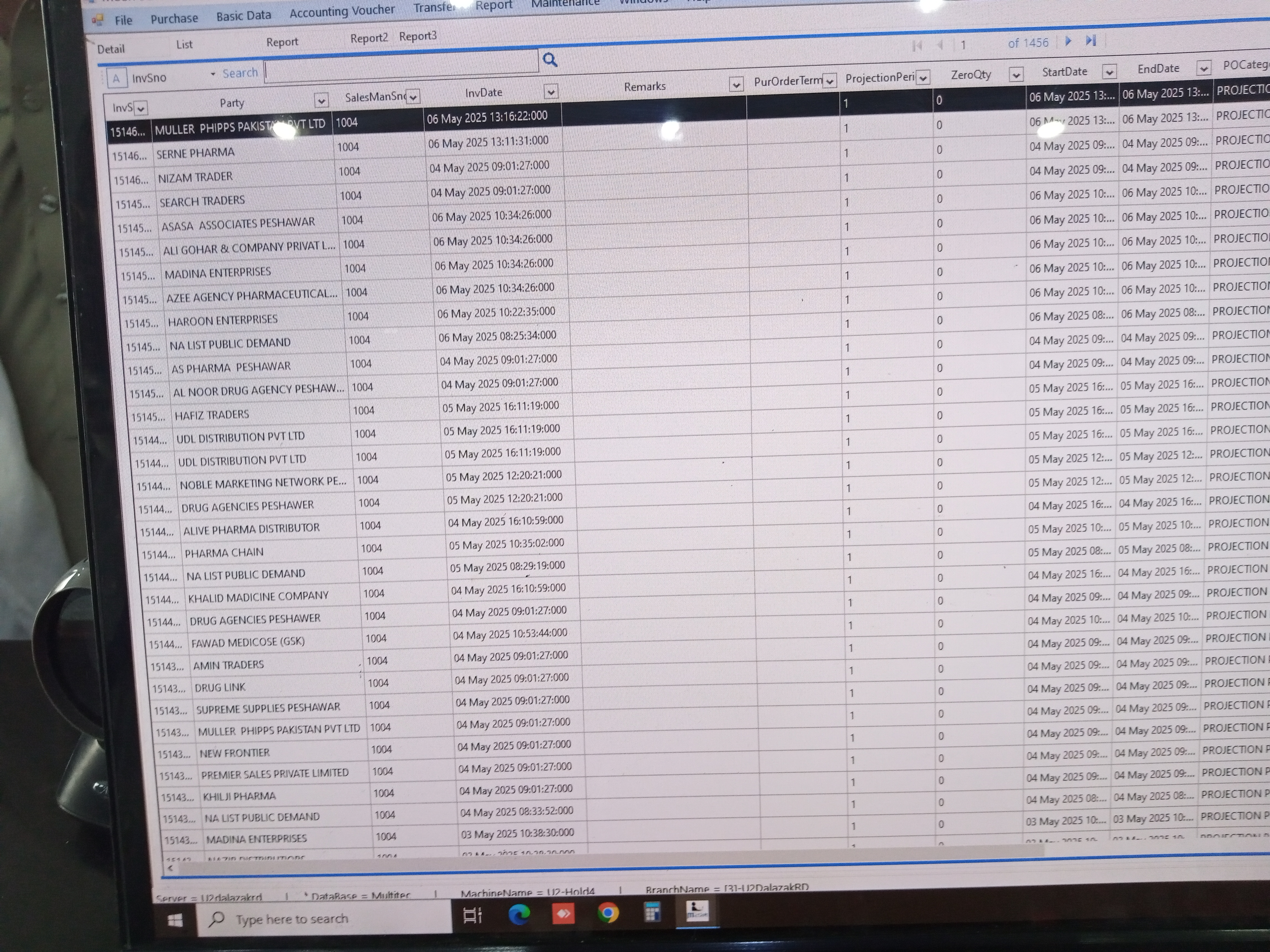Select the SERNE PHARMA row
This screenshot has height=952, width=1270.
click(195, 153)
